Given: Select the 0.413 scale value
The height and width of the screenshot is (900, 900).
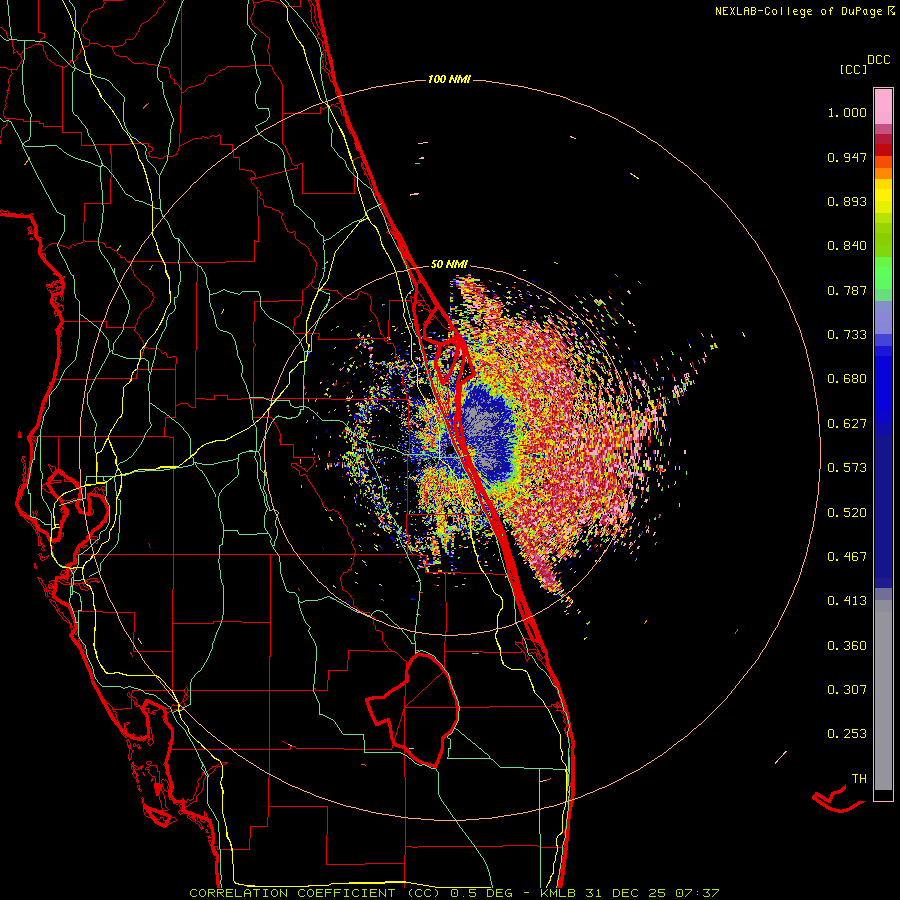Looking at the screenshot, I should coord(847,601).
